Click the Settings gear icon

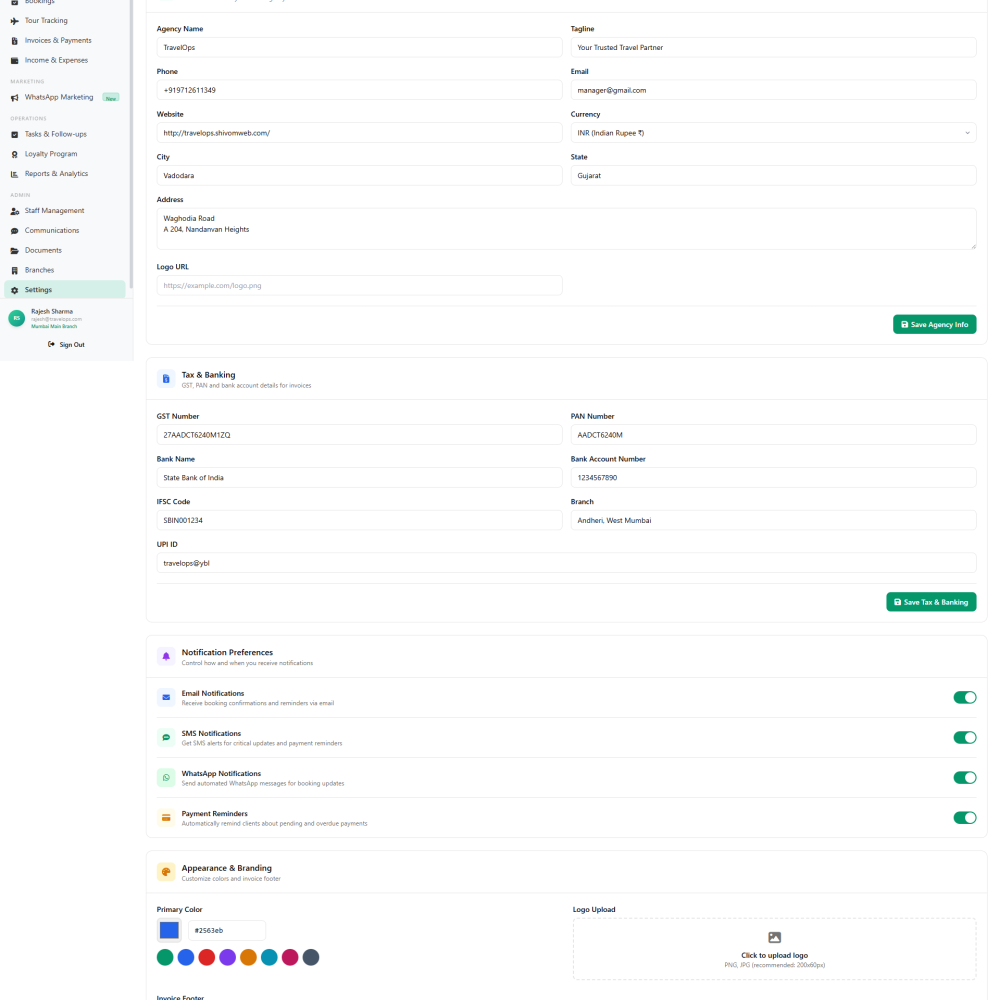(15, 290)
